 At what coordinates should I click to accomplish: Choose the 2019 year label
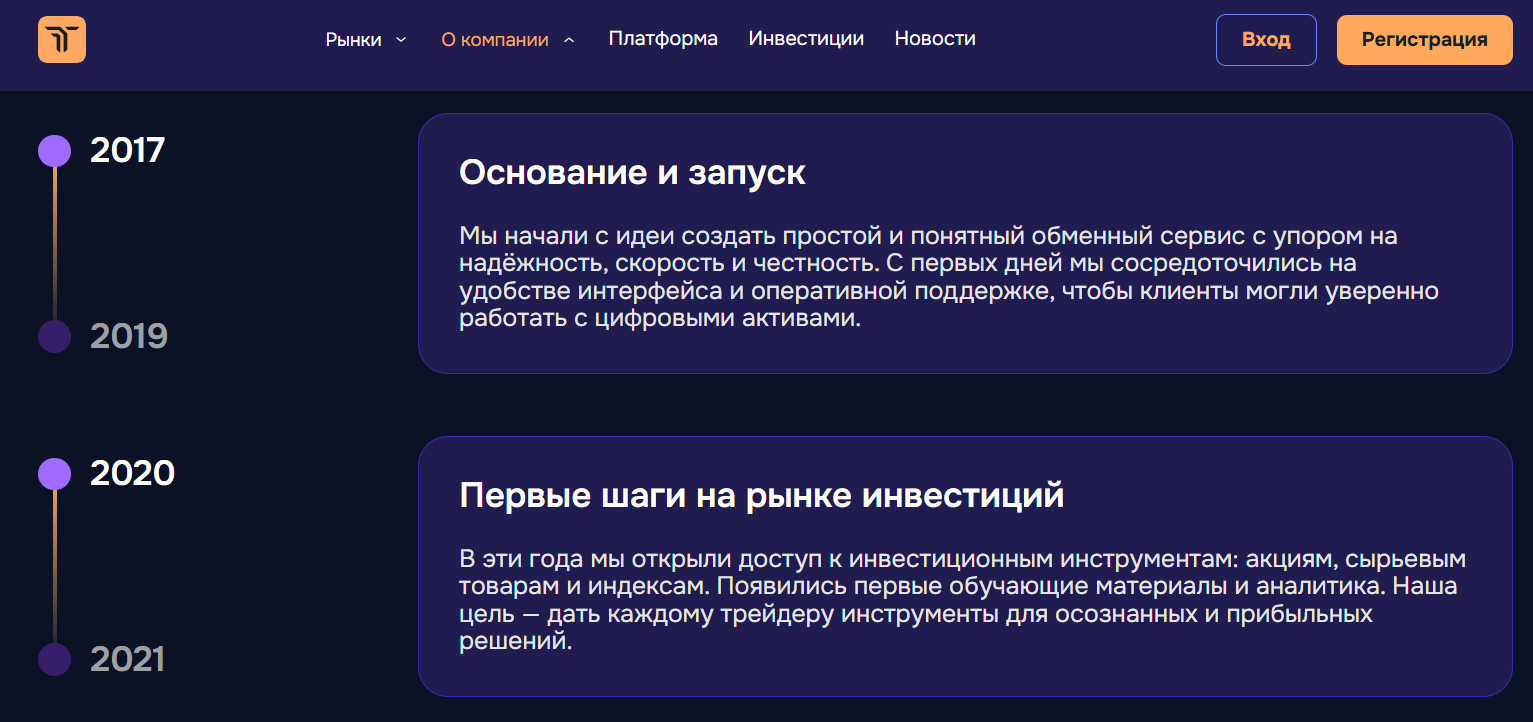click(x=129, y=336)
